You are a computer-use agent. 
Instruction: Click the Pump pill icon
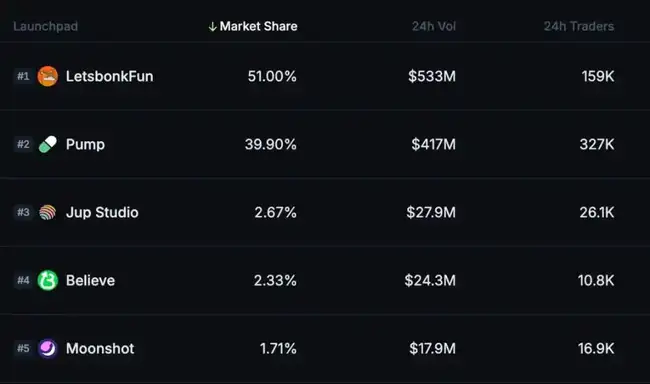(48, 144)
